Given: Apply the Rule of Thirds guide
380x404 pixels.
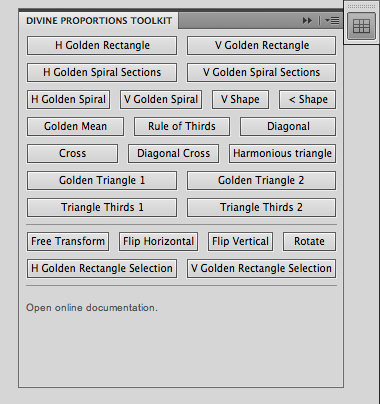Looking at the screenshot, I should [x=182, y=126].
